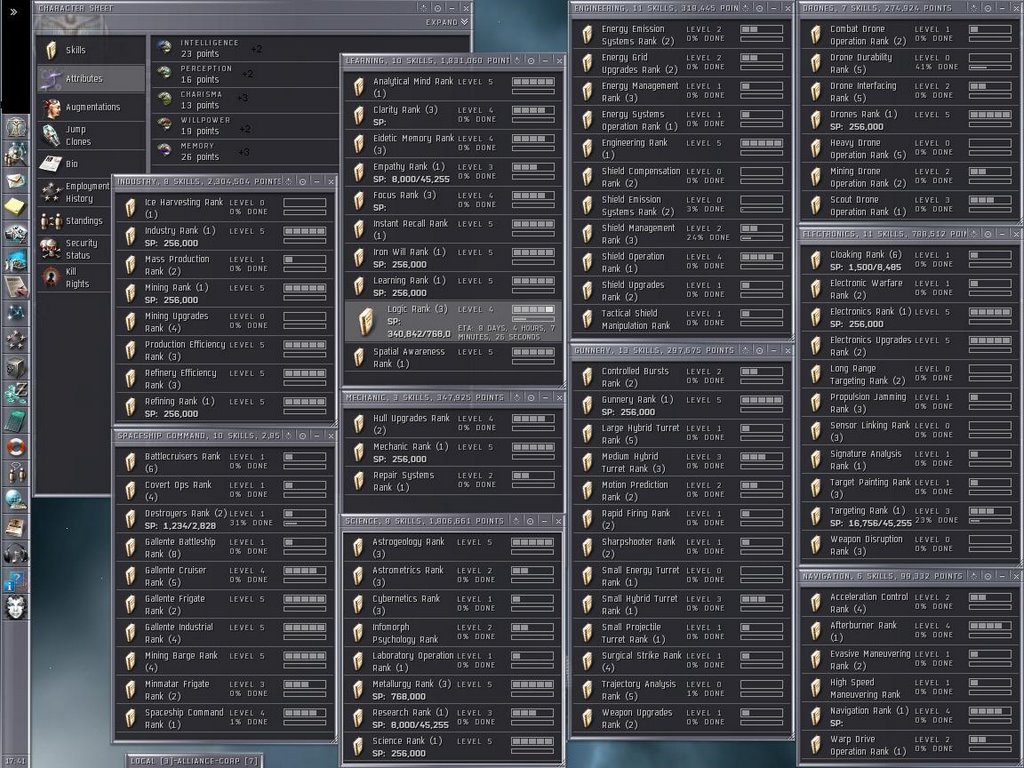Image resolution: width=1024 pixels, height=768 pixels.
Task: Open the wallet icon with the Z symbol
Action: pyautogui.click(x=15, y=394)
